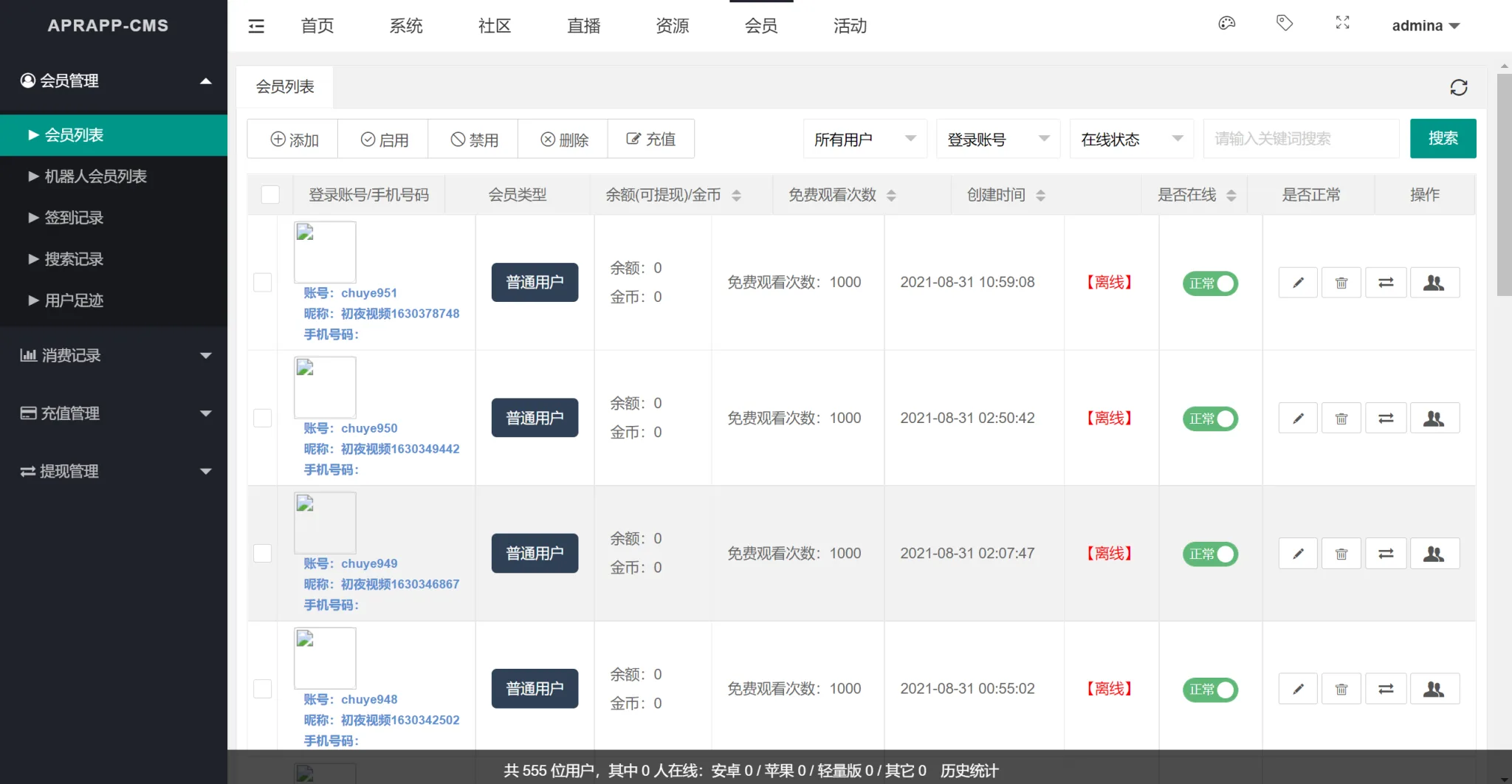Switch to 直播 top navigation tab

(583, 27)
